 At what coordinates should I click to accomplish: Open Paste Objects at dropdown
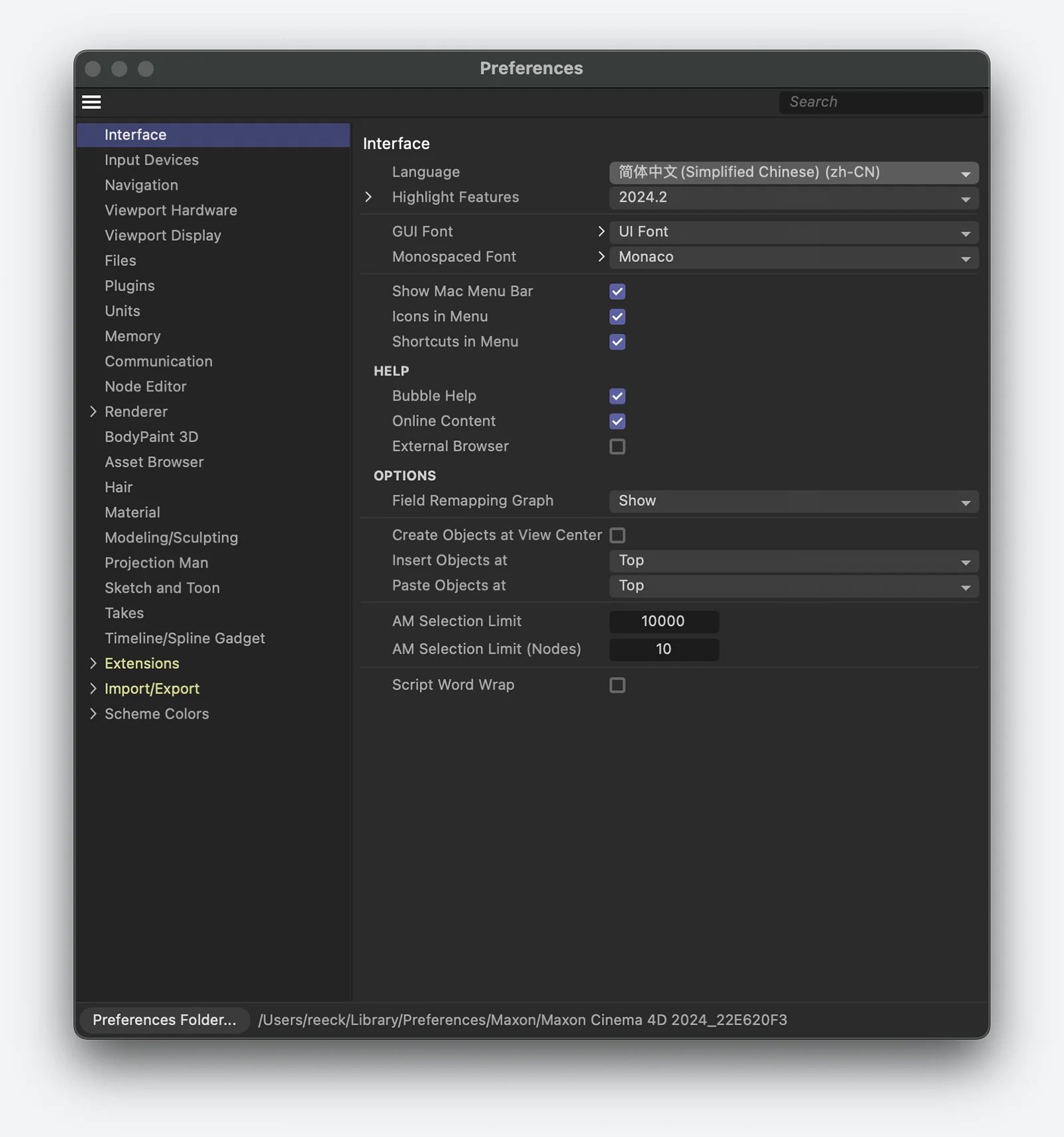pos(793,586)
